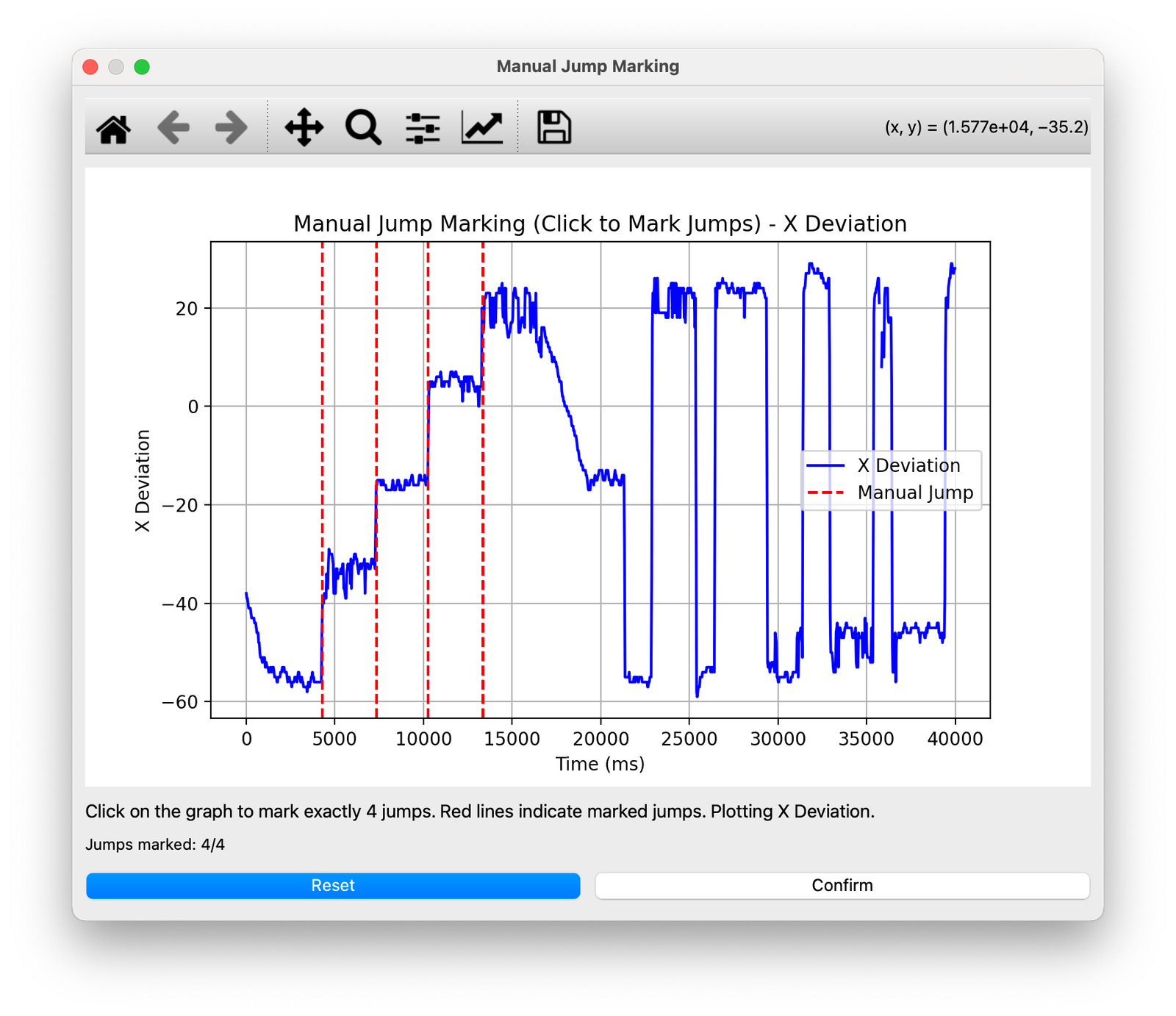This screenshot has height=1016, width=1176.
Task: Close the Manual Jump Marking window
Action: tap(90, 67)
